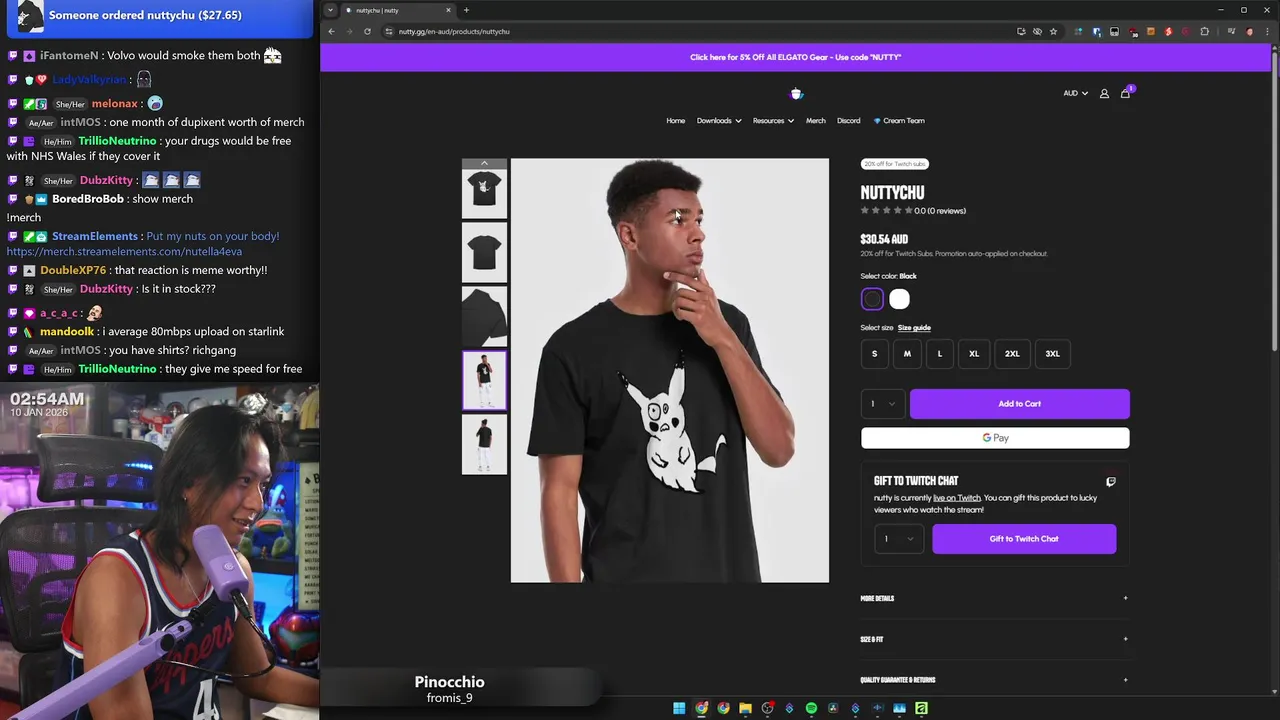Open File Explorer from taskbar
This screenshot has height=720, width=1280.
click(745, 708)
